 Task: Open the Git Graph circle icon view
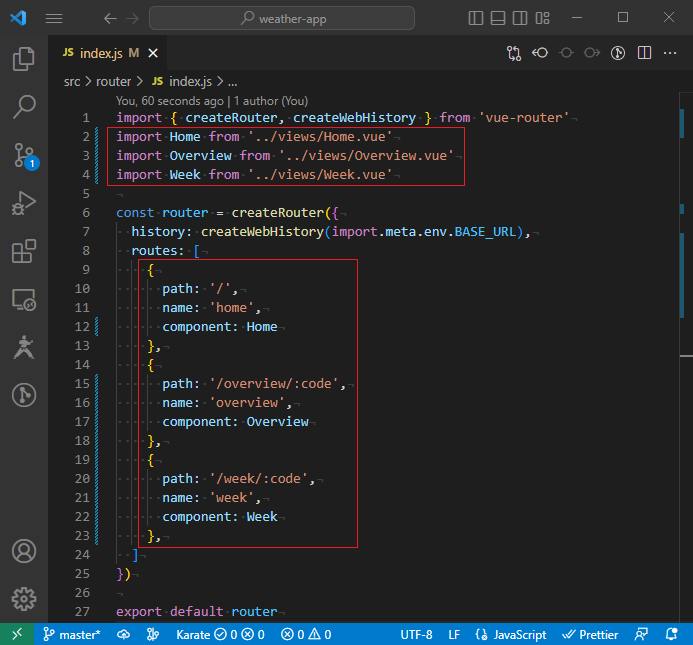click(24, 395)
